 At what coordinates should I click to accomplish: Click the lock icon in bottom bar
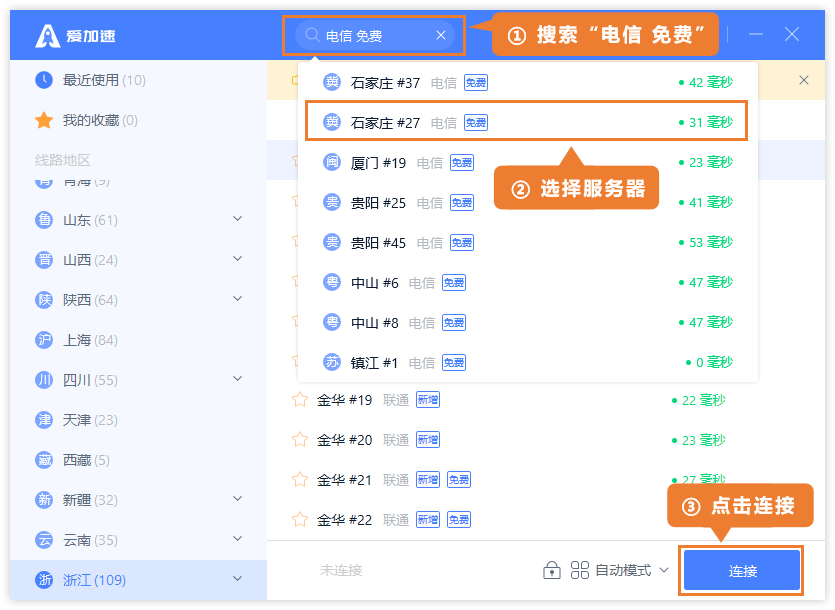pyautogui.click(x=552, y=570)
